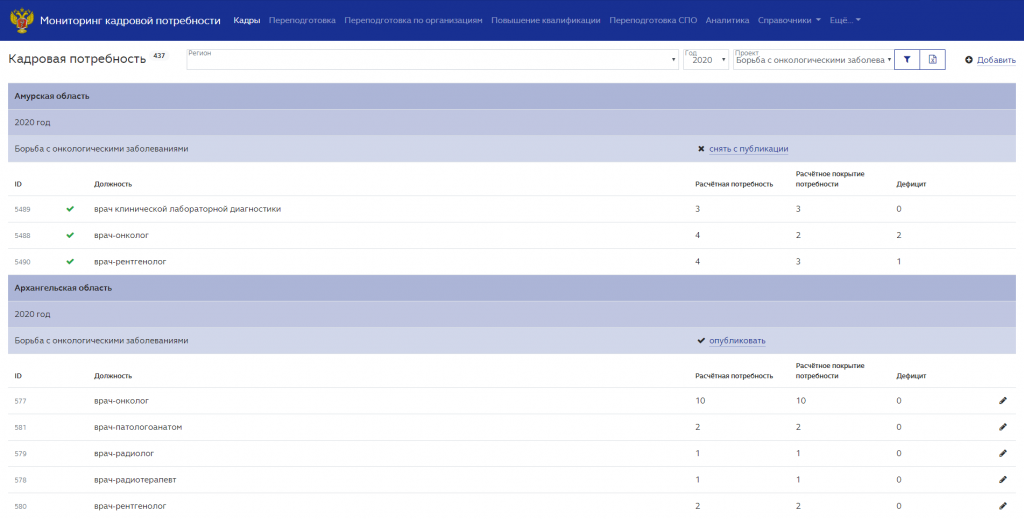1024x519 pixels.
Task: Go to Аналитика section
Action: (x=727, y=20)
